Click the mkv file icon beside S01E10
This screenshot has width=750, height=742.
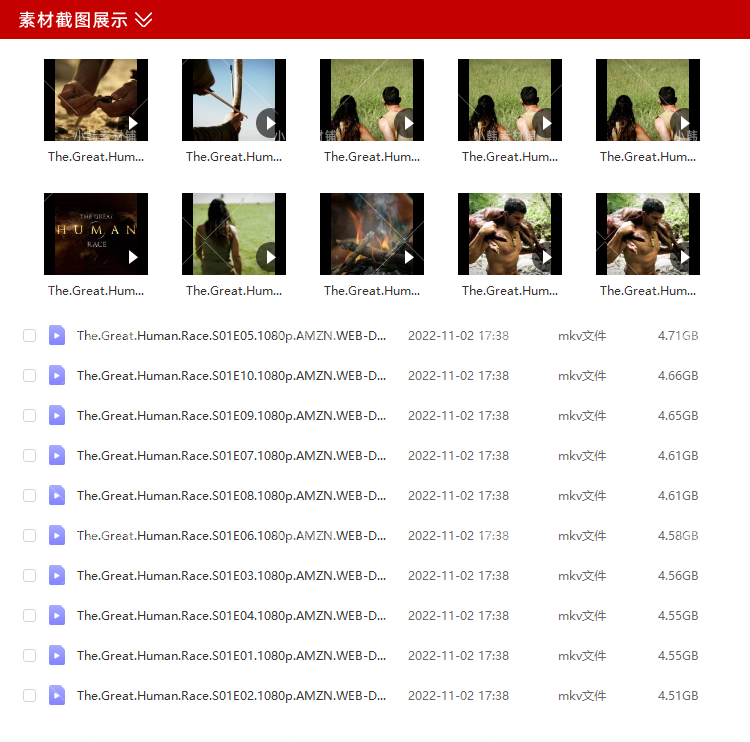pyautogui.click(x=57, y=376)
